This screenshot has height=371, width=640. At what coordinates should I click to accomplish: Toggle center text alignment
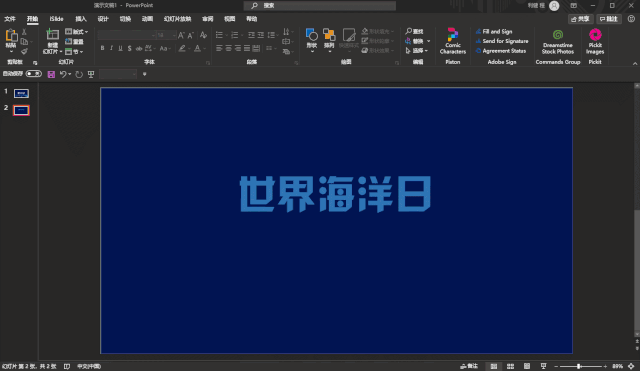click(228, 49)
